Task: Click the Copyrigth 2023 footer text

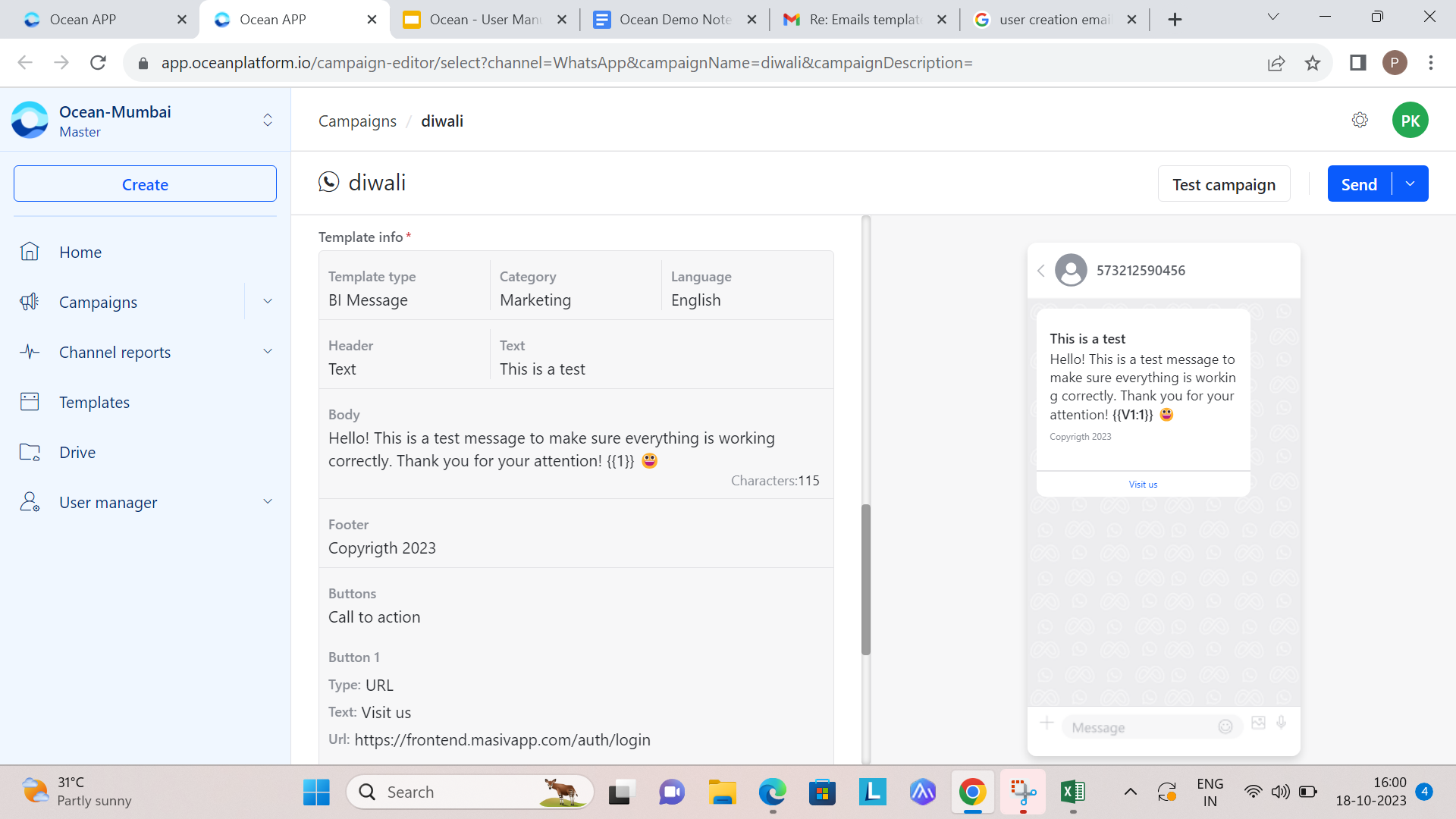Action: (x=381, y=548)
